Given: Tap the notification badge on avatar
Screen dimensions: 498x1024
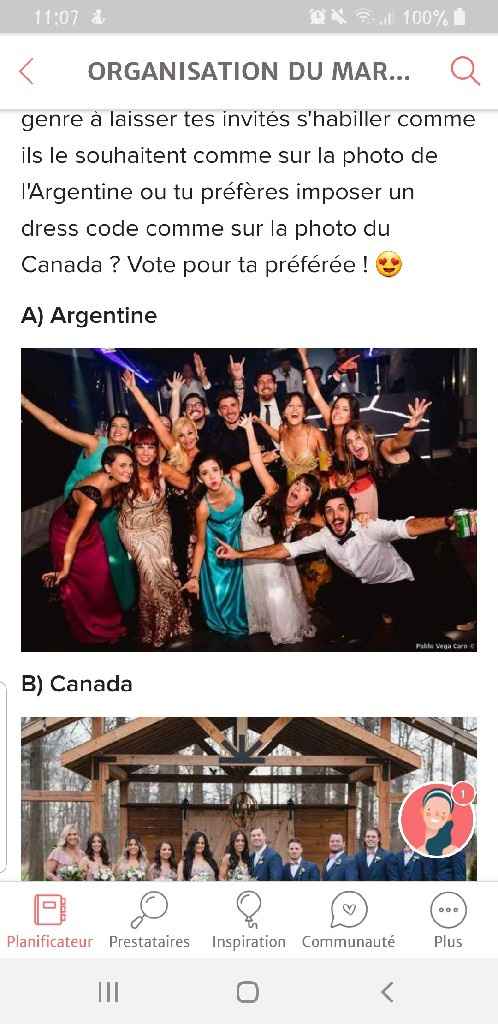Looking at the screenshot, I should pyautogui.click(x=463, y=793).
